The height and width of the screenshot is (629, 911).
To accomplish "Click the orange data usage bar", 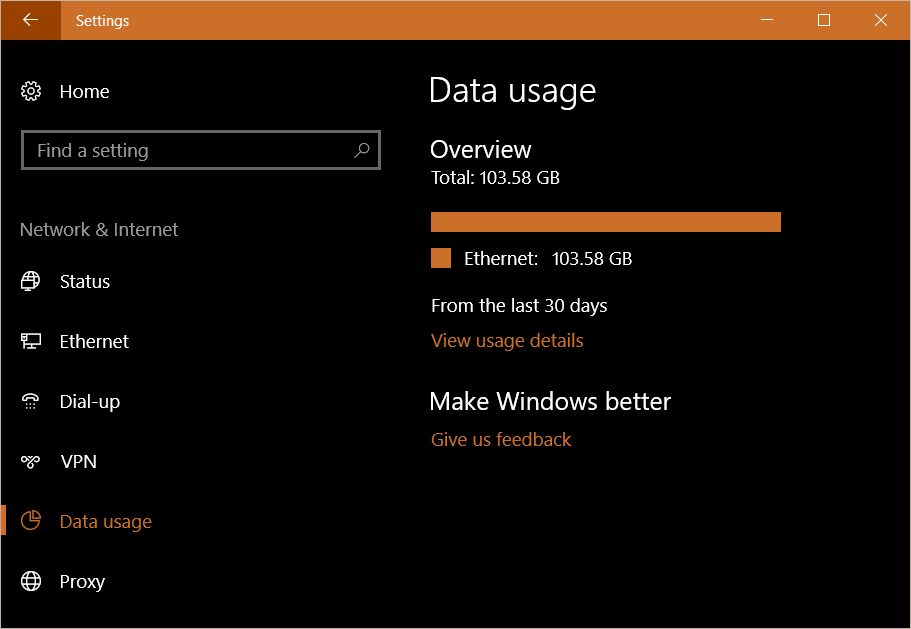I will coord(605,221).
